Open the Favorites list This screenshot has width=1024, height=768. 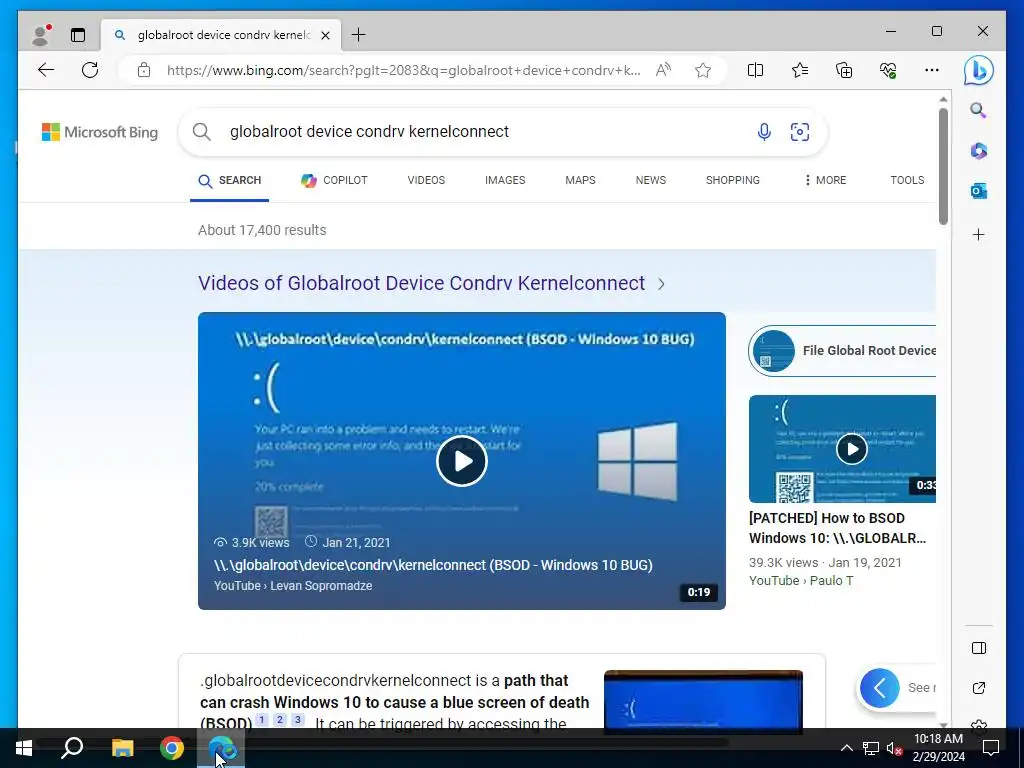799,70
